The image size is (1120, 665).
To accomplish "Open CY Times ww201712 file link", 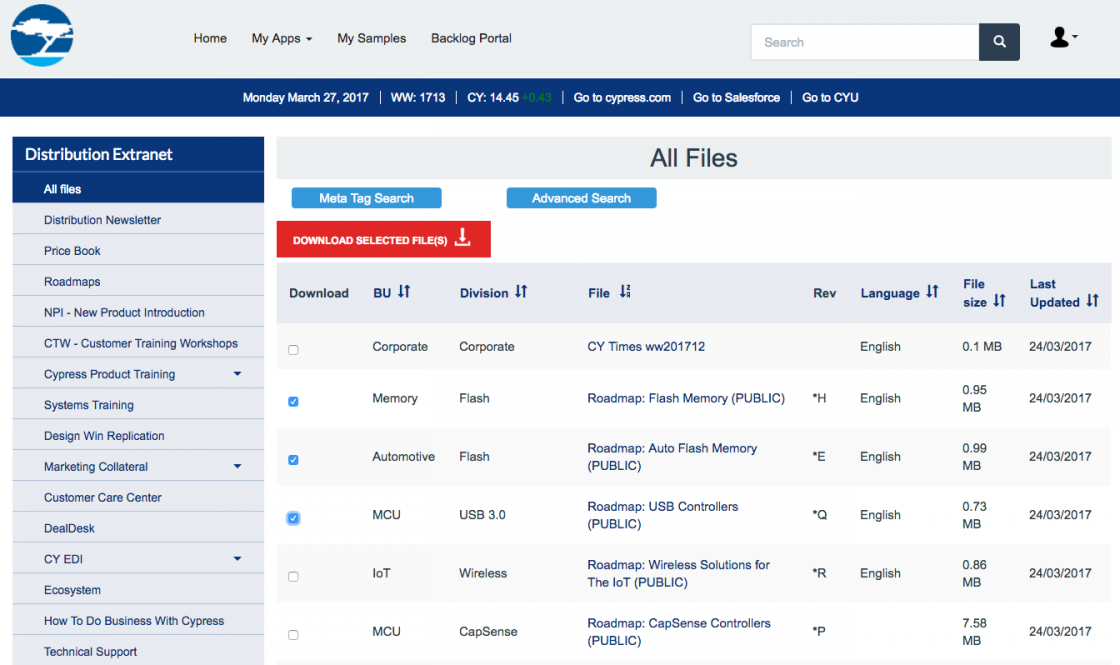I will 646,346.
